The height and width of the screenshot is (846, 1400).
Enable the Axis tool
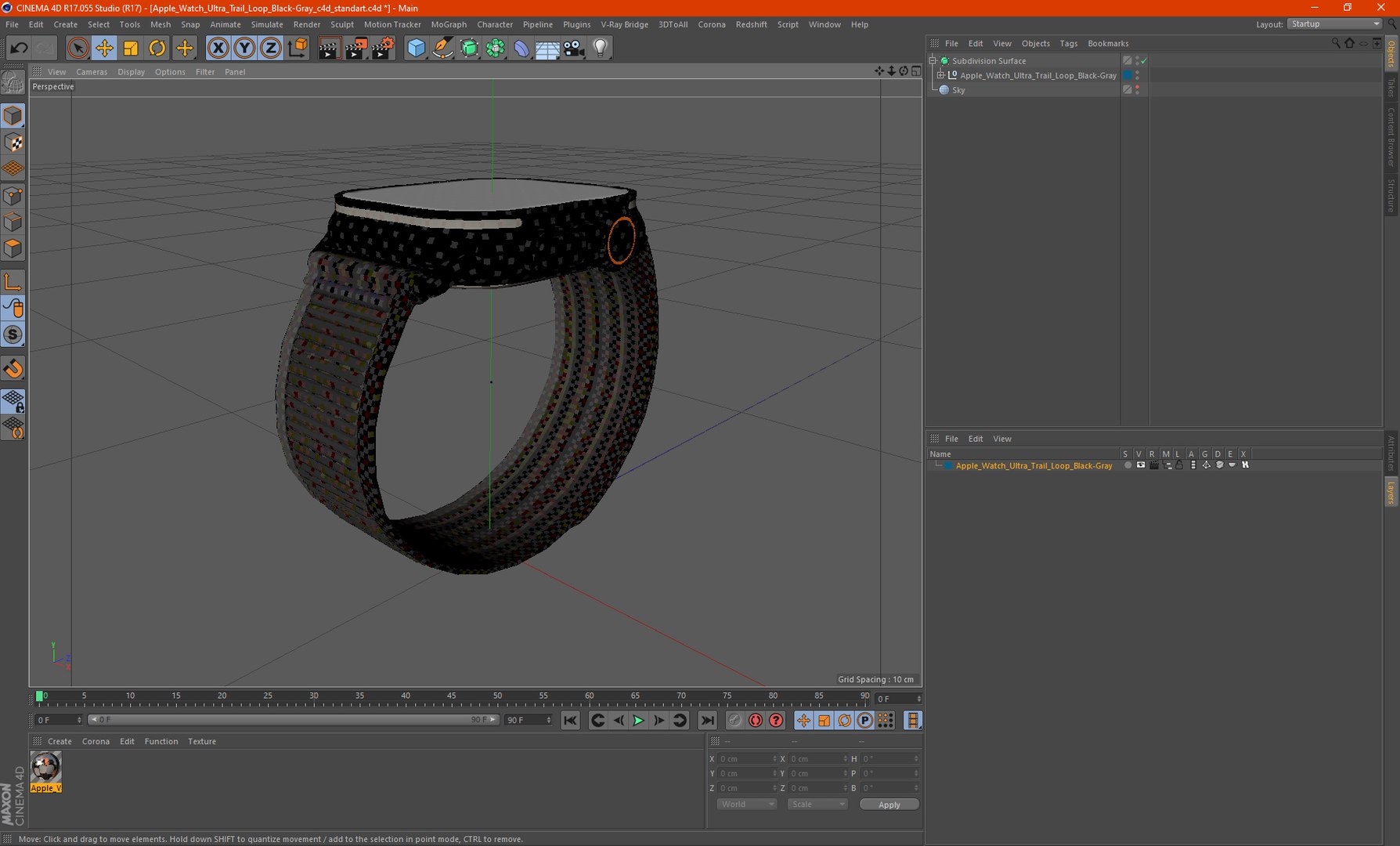[13, 282]
